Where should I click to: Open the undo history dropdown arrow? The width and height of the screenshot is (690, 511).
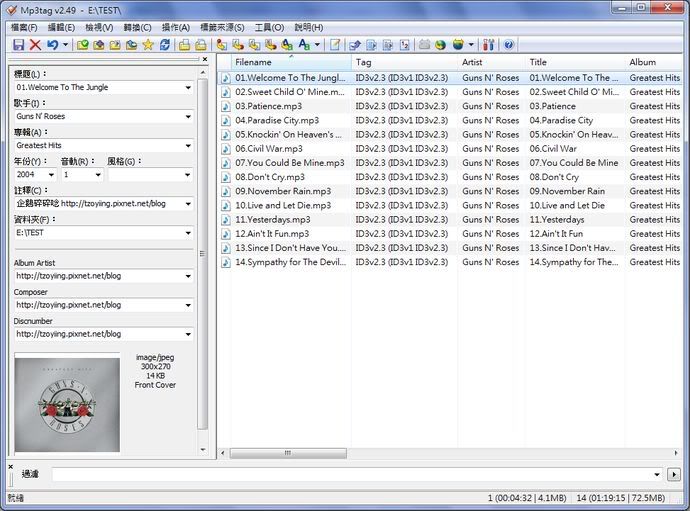(66, 44)
